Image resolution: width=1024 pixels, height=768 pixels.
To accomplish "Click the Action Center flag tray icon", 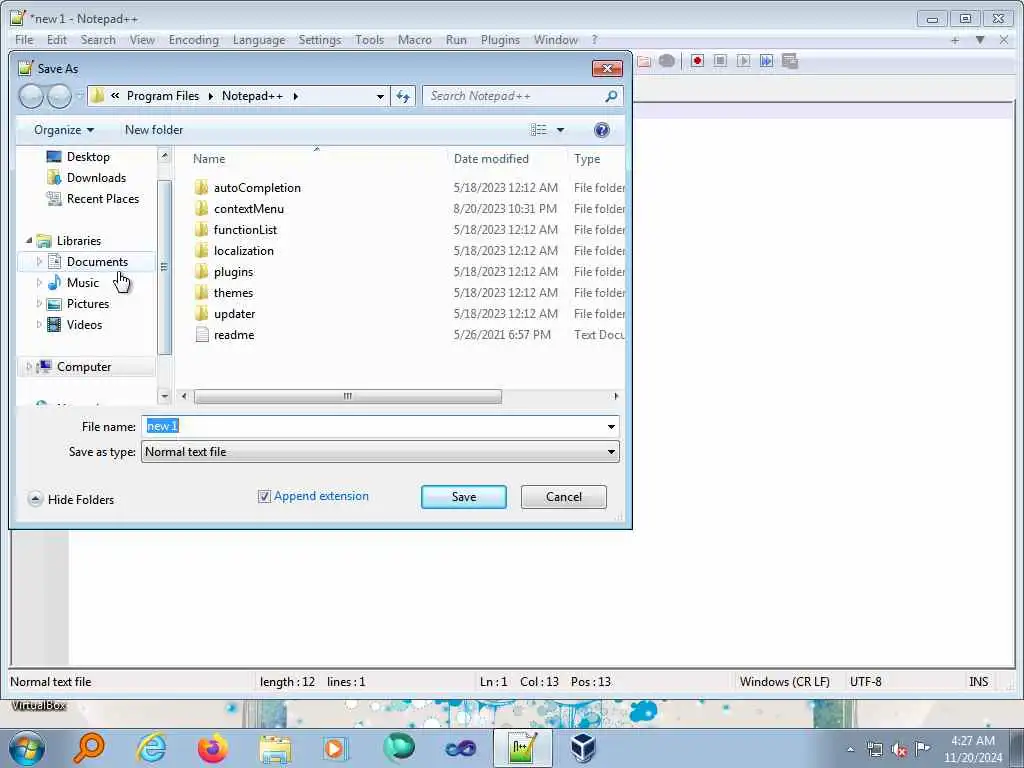I will pos(922,748).
